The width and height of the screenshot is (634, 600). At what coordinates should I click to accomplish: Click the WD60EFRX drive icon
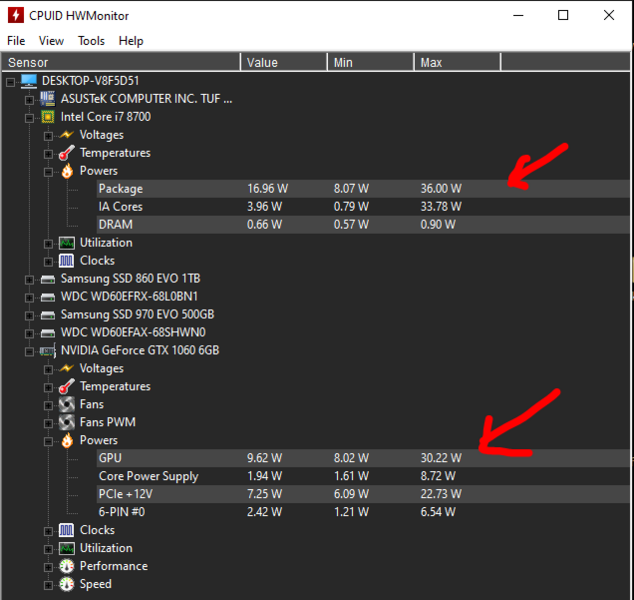(48, 297)
